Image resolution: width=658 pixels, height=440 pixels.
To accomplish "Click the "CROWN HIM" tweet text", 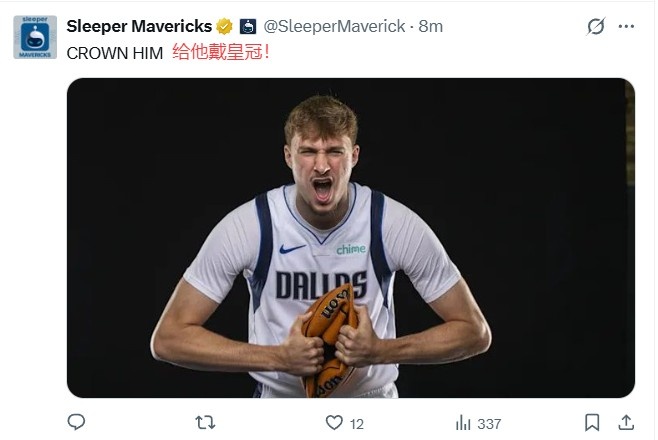I will [115, 53].
